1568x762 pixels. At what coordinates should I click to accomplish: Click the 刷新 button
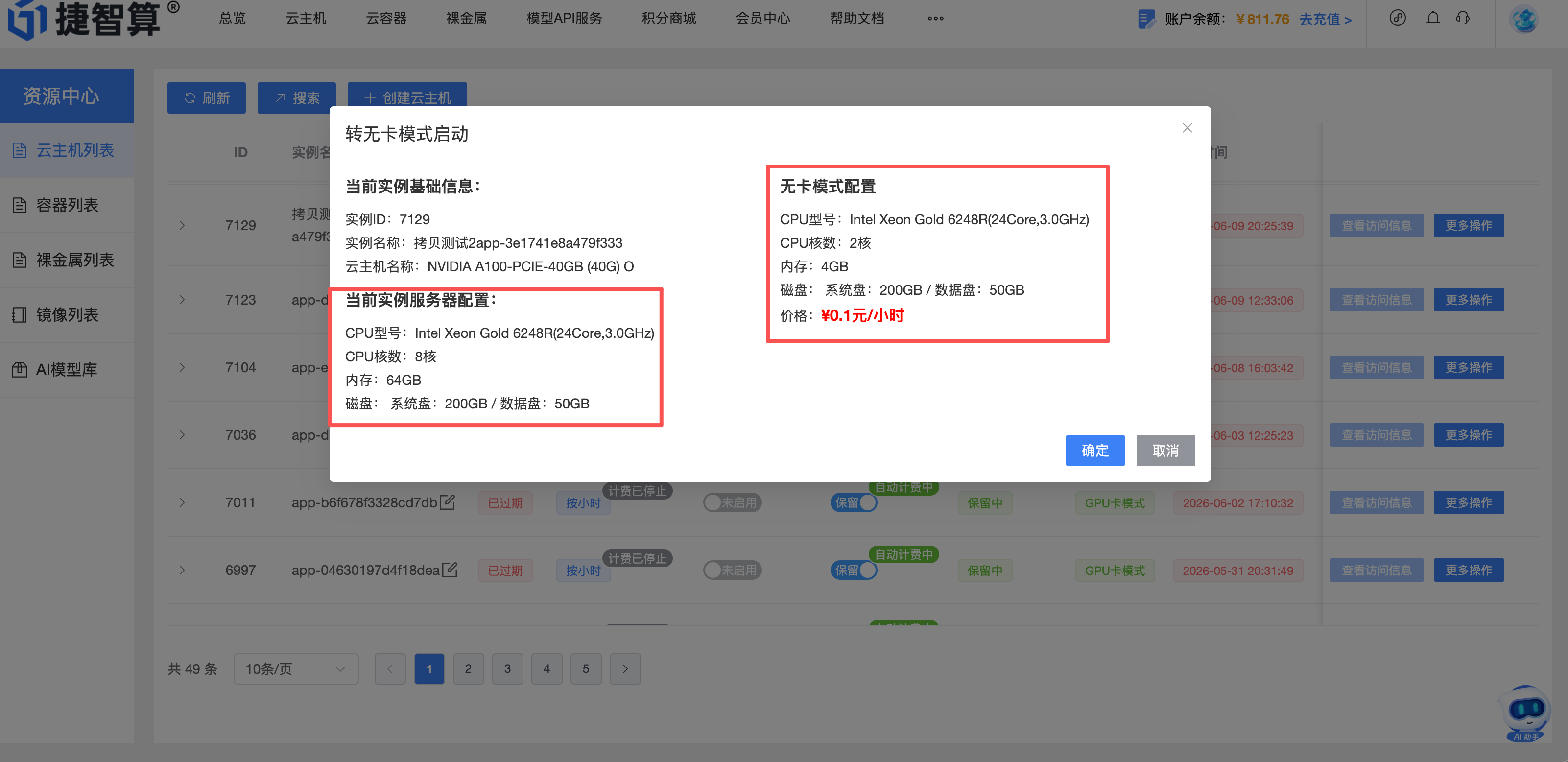click(x=206, y=98)
